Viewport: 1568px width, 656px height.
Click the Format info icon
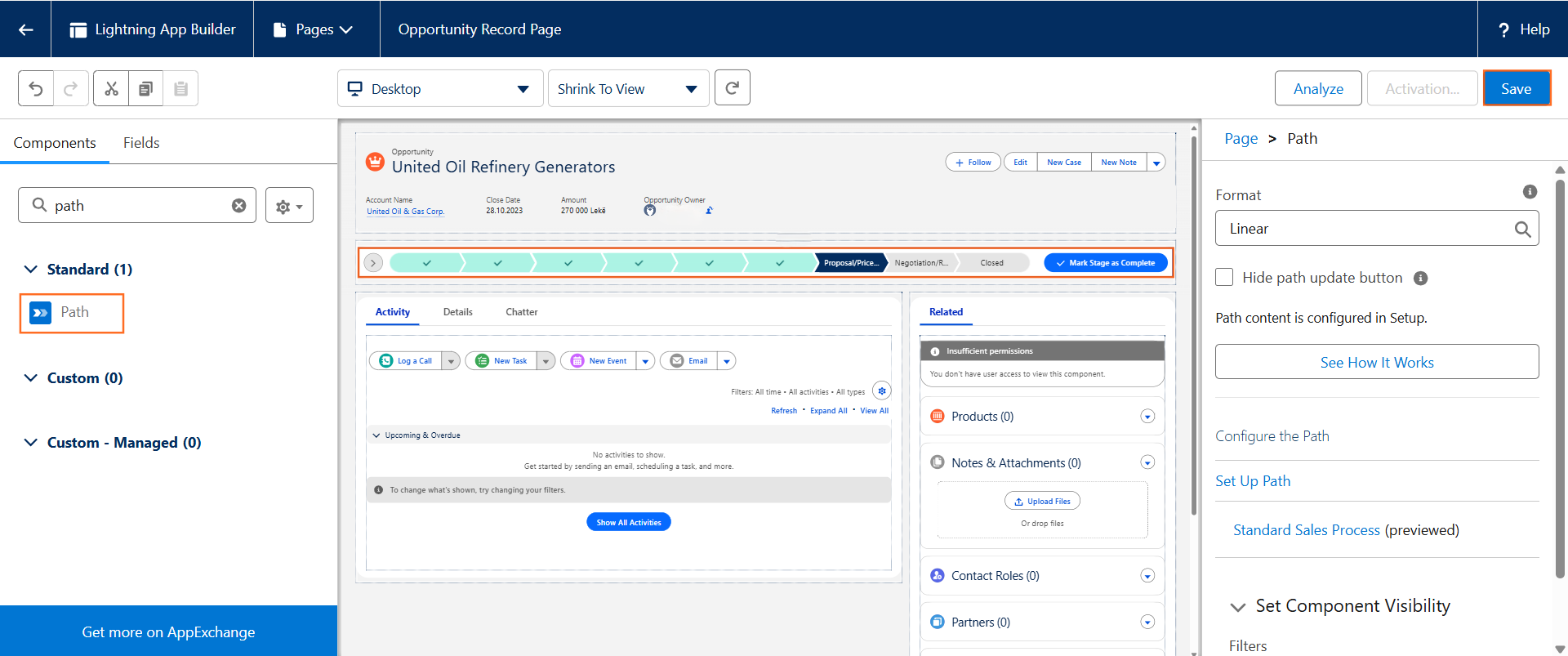click(1530, 191)
